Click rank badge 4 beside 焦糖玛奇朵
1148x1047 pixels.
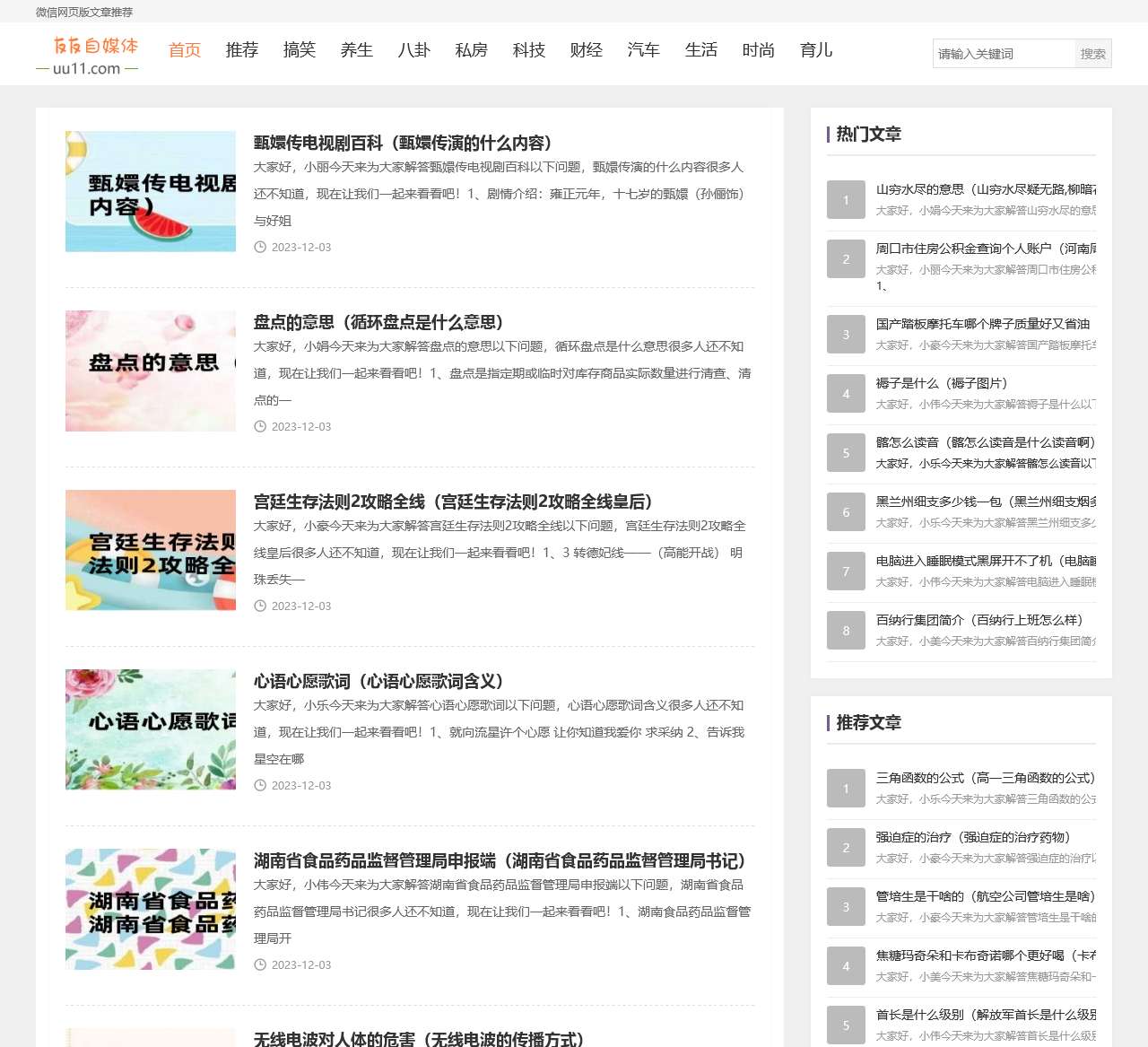point(846,966)
